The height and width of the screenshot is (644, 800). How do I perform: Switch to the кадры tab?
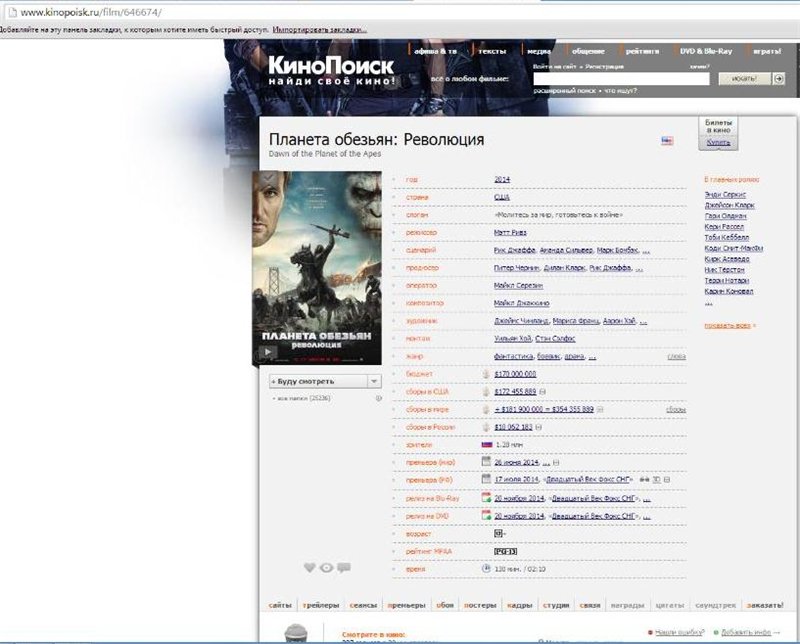(x=520, y=605)
